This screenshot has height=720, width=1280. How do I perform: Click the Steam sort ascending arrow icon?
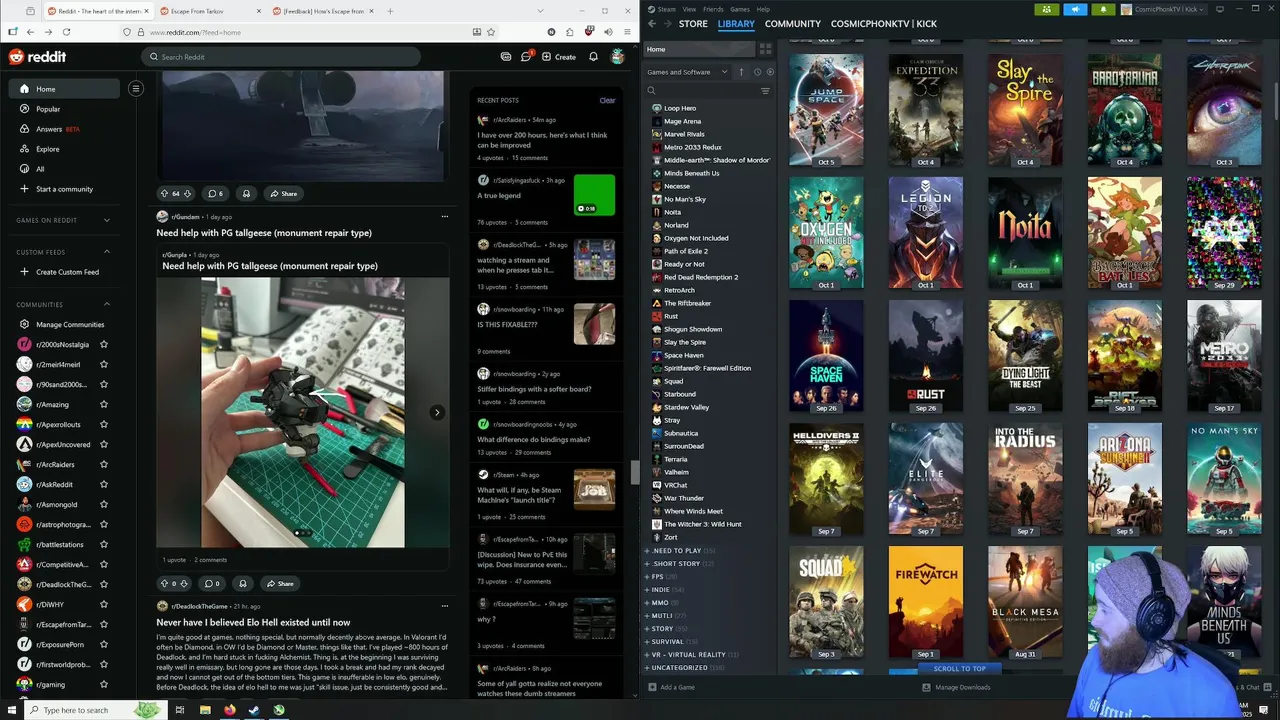pos(741,72)
